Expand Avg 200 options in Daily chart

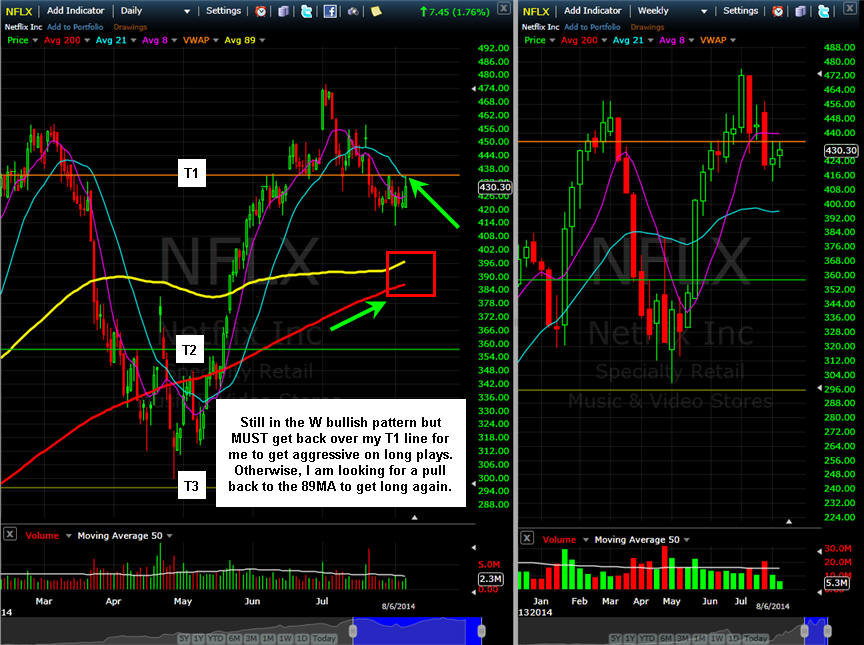click(87, 40)
